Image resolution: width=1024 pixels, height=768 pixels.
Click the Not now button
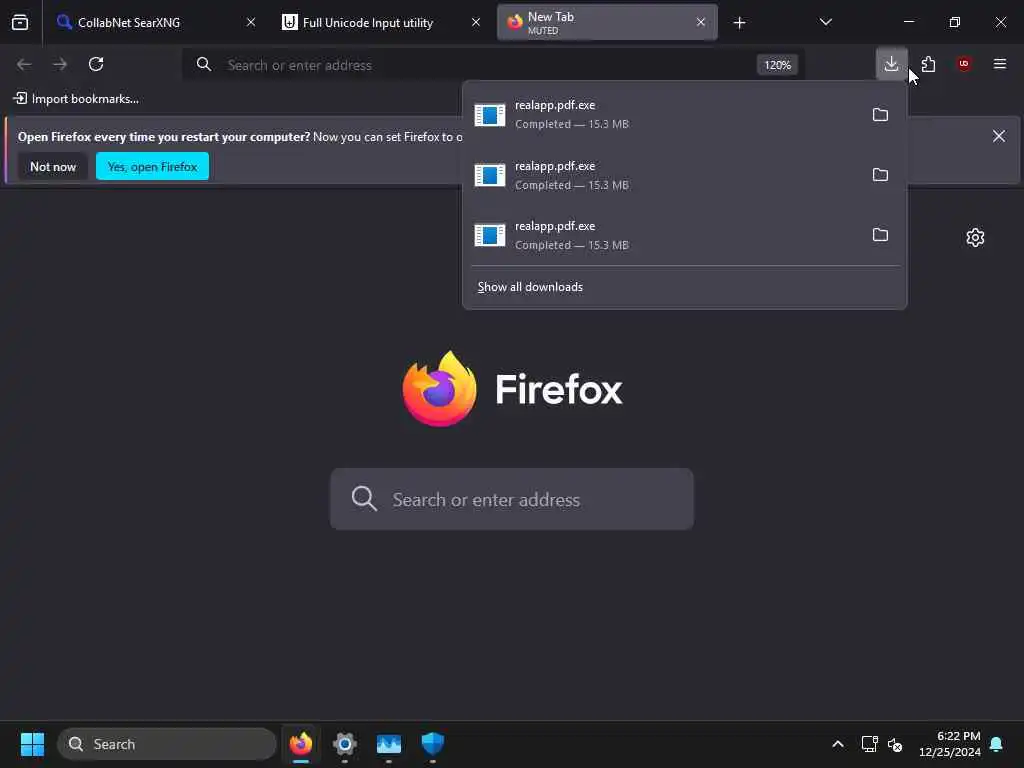pos(53,167)
